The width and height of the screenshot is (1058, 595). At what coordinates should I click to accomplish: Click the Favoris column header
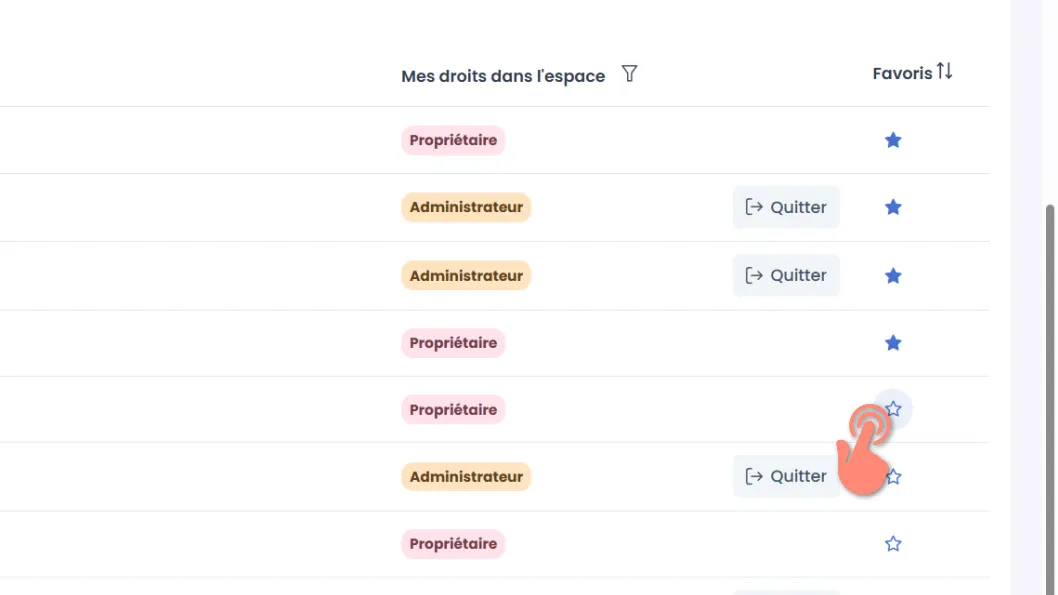[902, 74]
